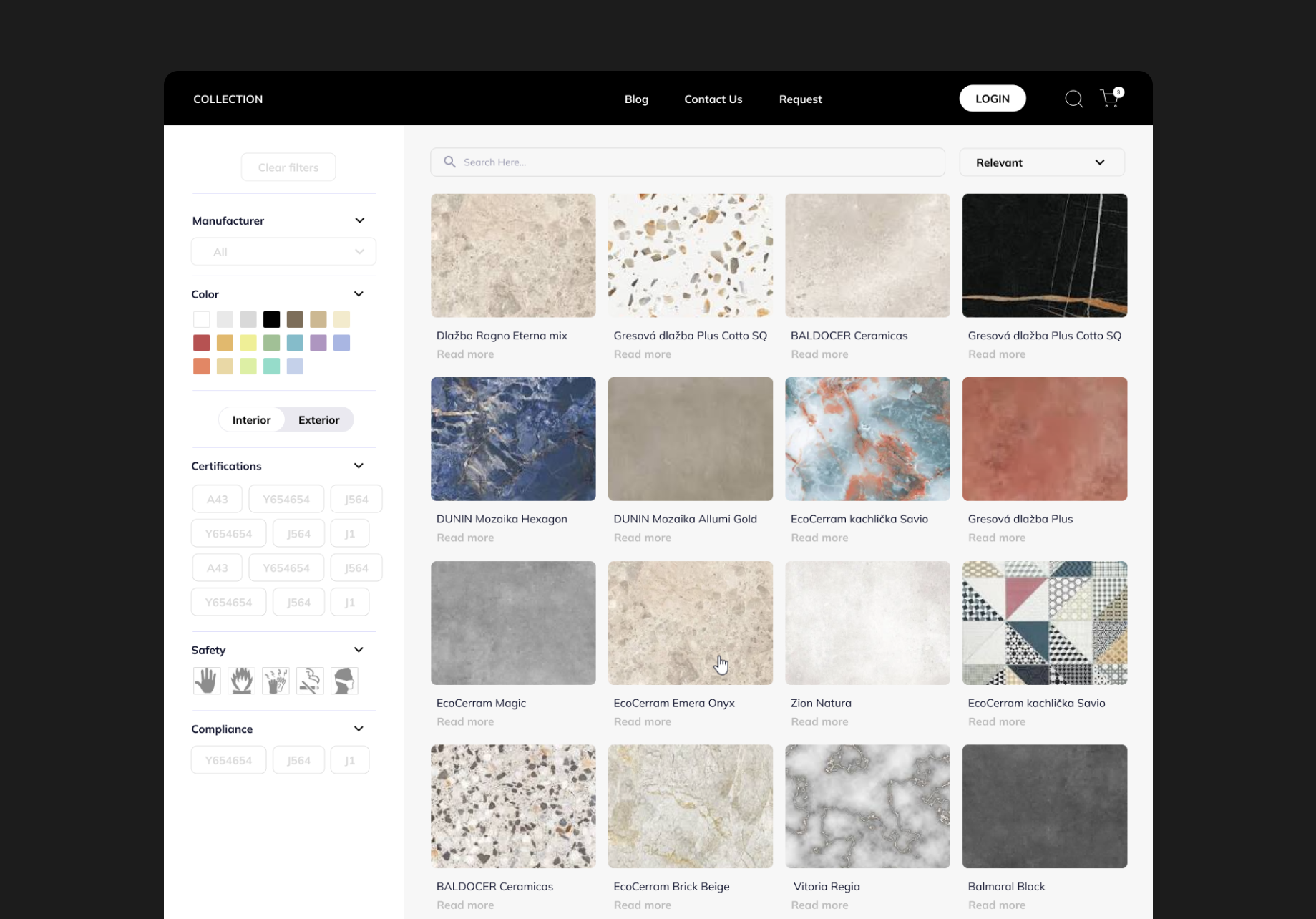This screenshot has width=1316, height=919.
Task: Select the red color swatch filter
Action: pyautogui.click(x=201, y=343)
